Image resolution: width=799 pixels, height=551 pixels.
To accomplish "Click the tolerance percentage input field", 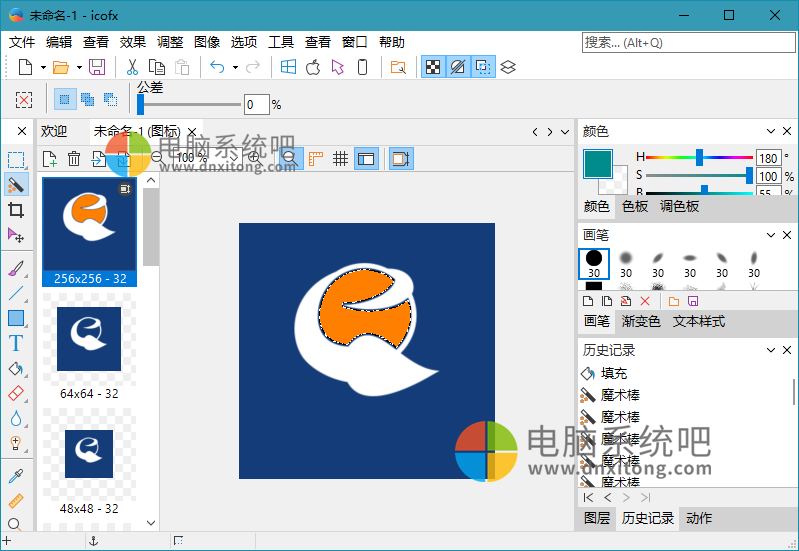I will pyautogui.click(x=256, y=104).
